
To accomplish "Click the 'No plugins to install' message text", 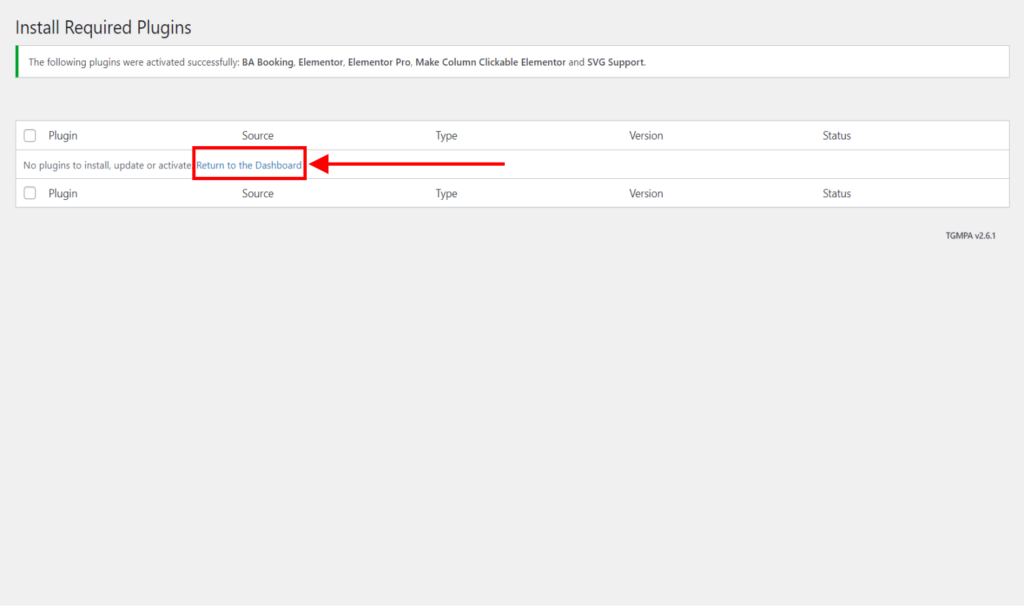I will pos(107,165).
